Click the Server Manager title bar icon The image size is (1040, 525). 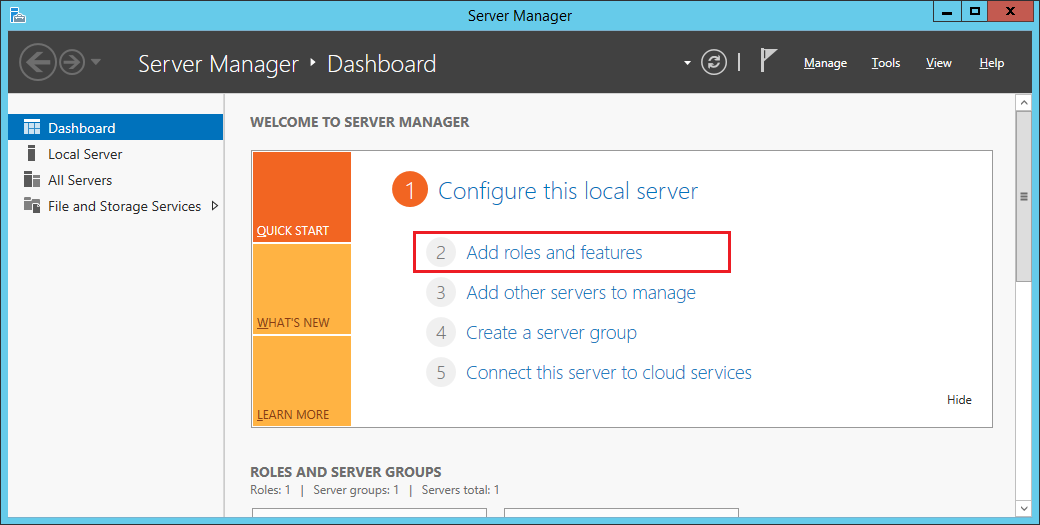[18, 14]
